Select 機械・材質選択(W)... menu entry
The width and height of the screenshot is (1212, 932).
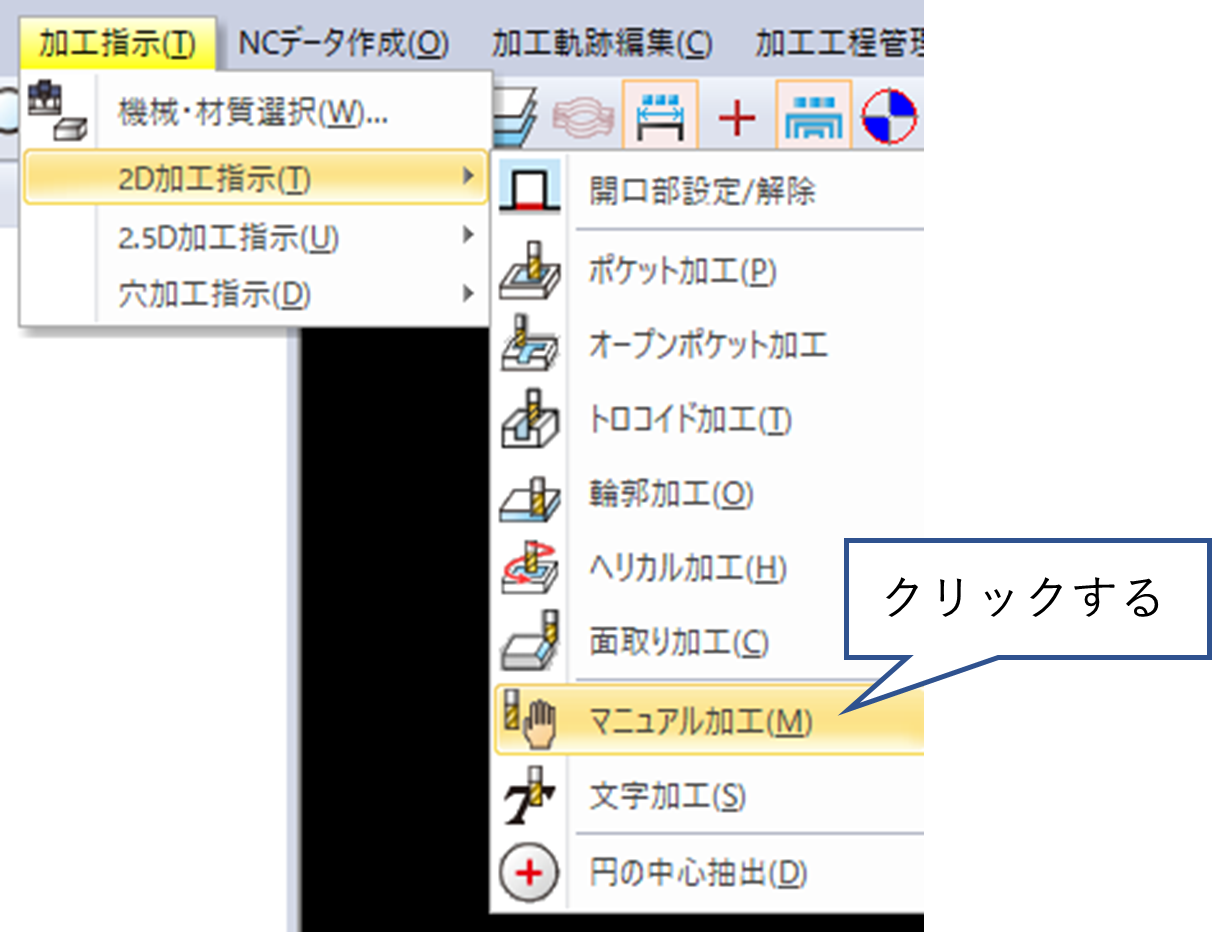tap(255, 112)
